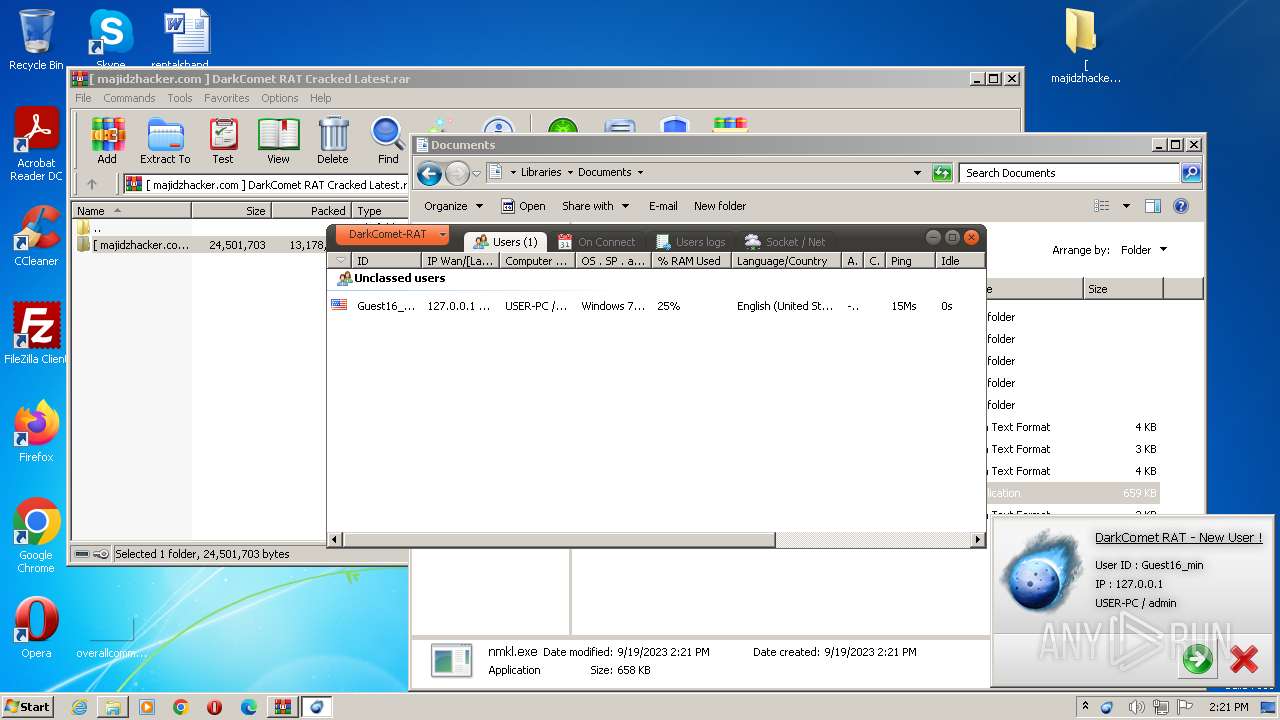Click into the Search Documents field

pos(1069,173)
